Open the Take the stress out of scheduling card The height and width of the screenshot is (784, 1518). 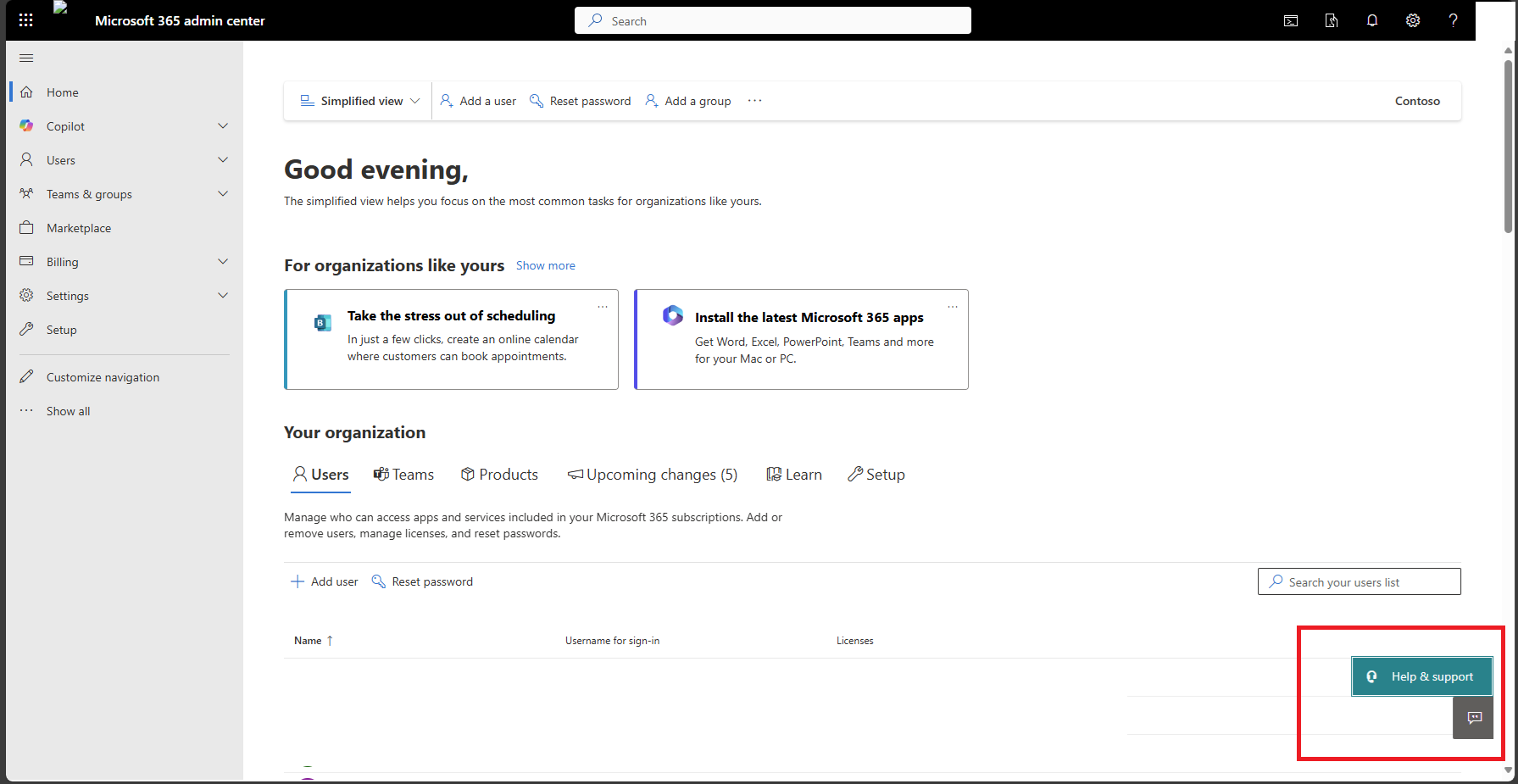[452, 339]
